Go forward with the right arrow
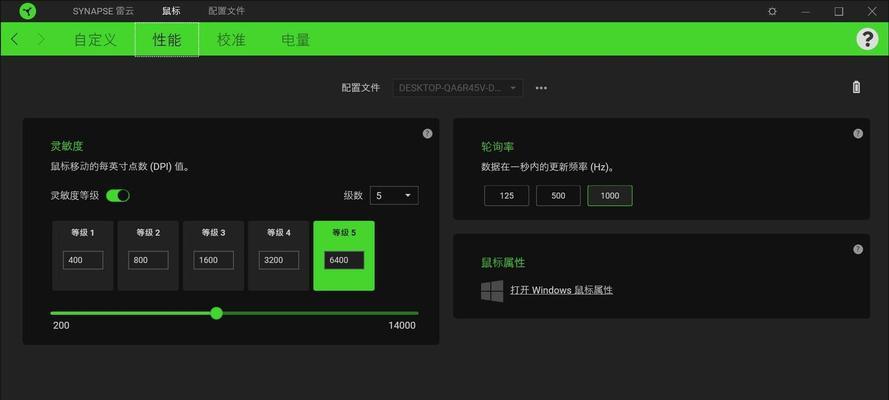The image size is (889, 400). tap(41, 40)
